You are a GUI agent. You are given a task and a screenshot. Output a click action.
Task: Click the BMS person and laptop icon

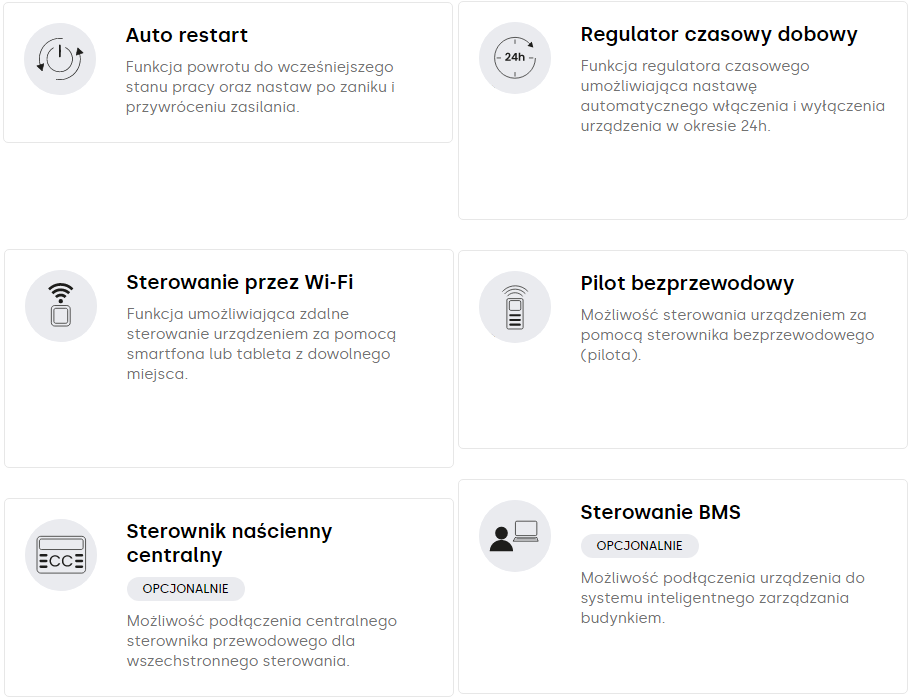pos(515,536)
